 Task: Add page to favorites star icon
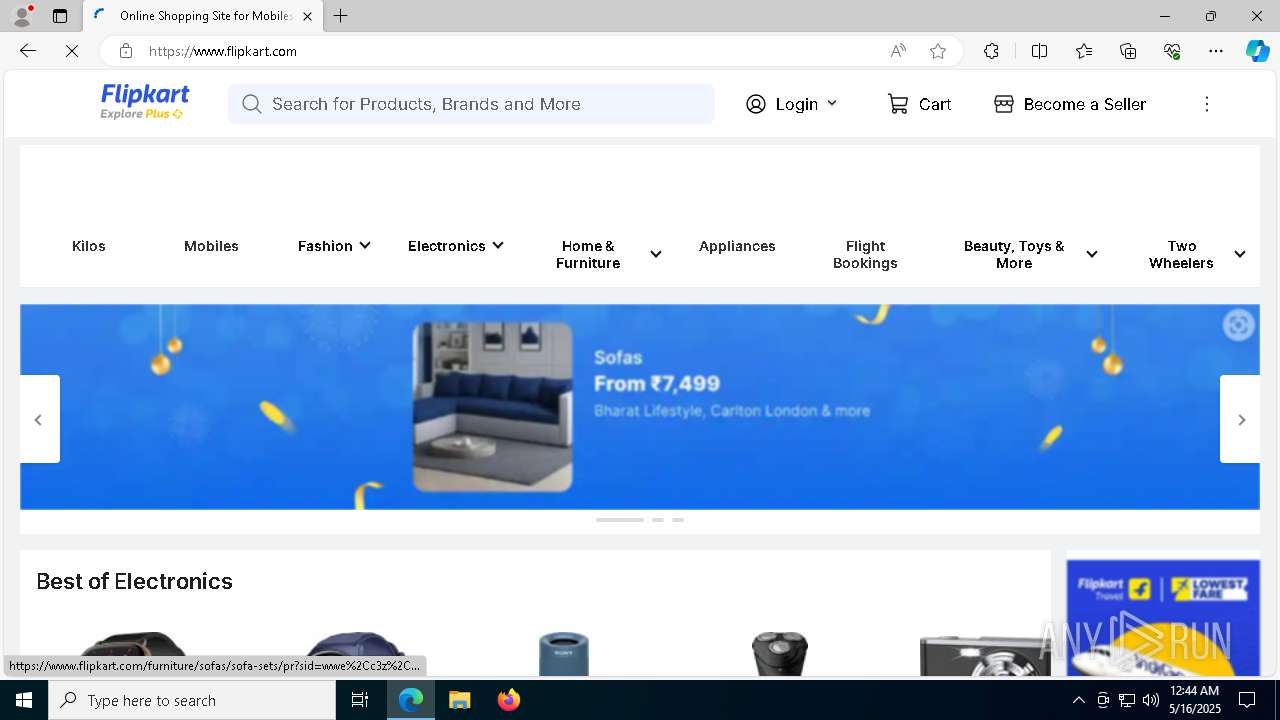(x=938, y=51)
